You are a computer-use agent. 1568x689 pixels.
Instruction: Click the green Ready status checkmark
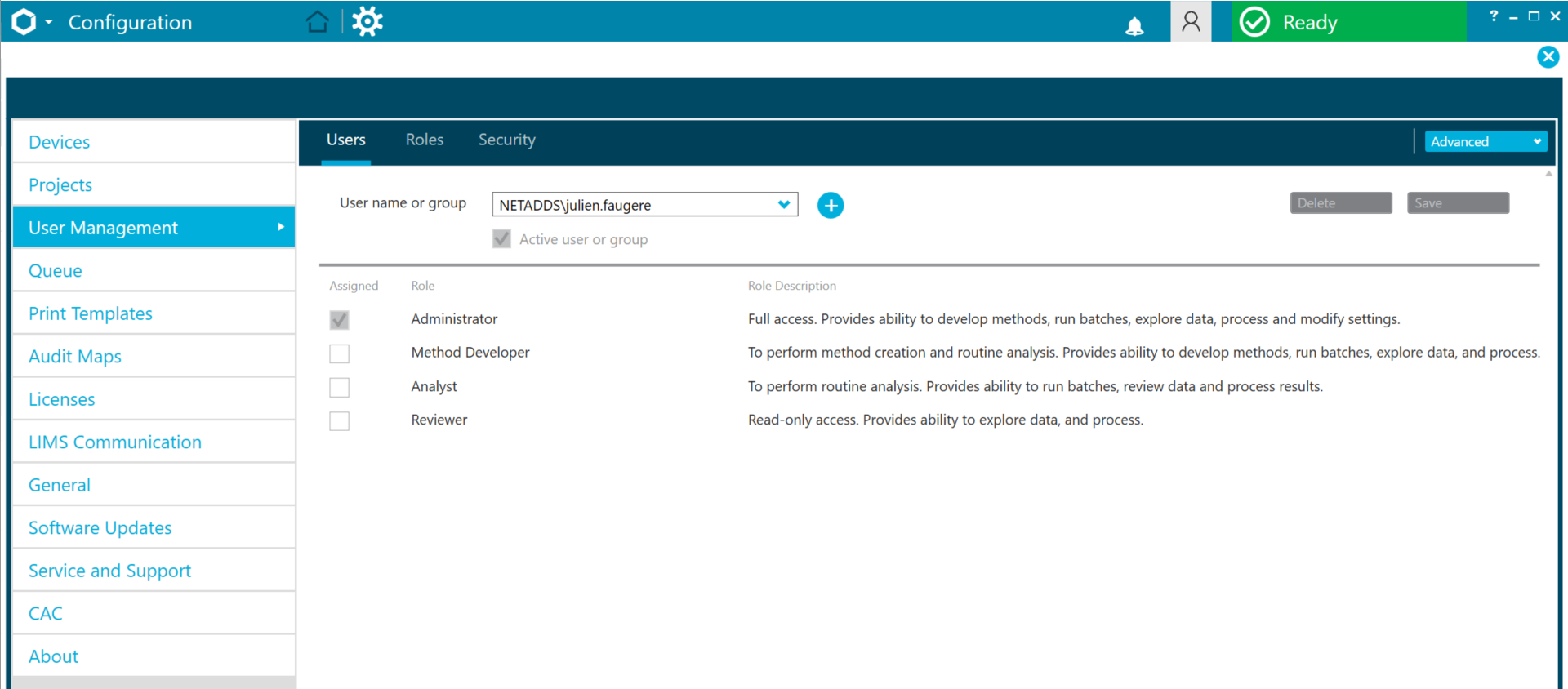click(1254, 22)
